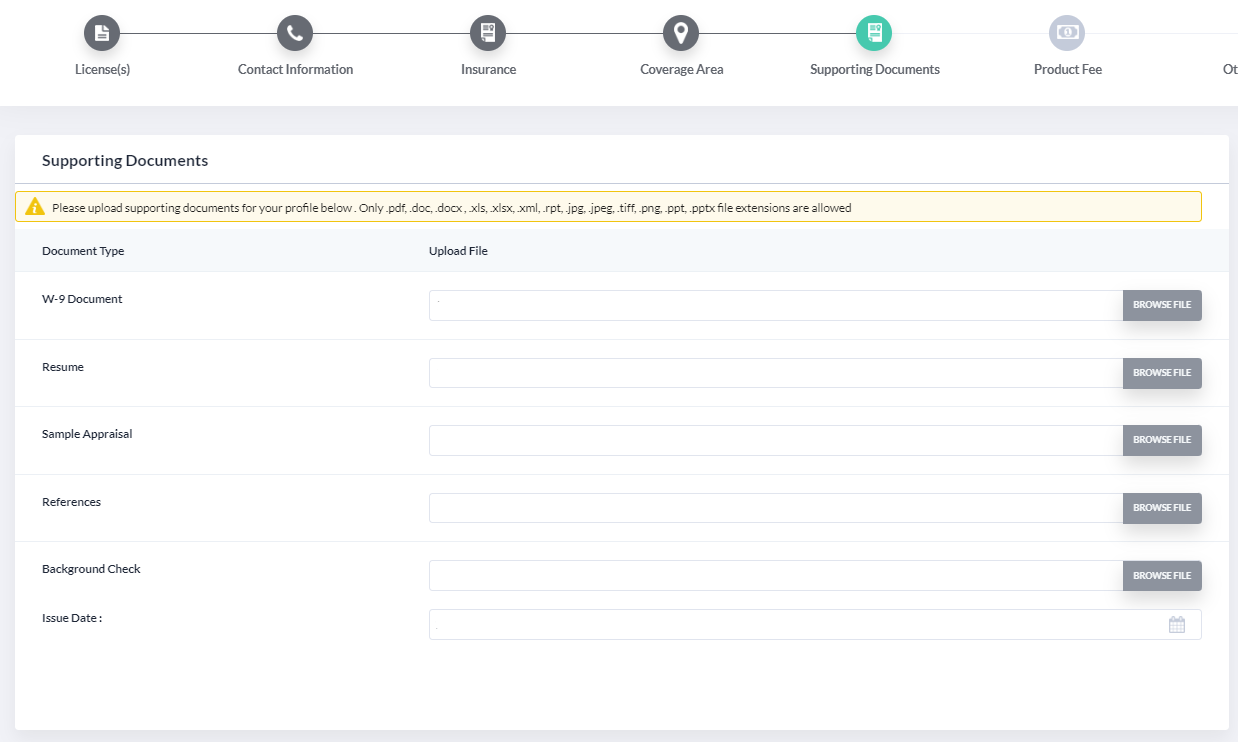The image size is (1238, 742).
Task: Go to the Insurance step label
Action: [x=488, y=70]
